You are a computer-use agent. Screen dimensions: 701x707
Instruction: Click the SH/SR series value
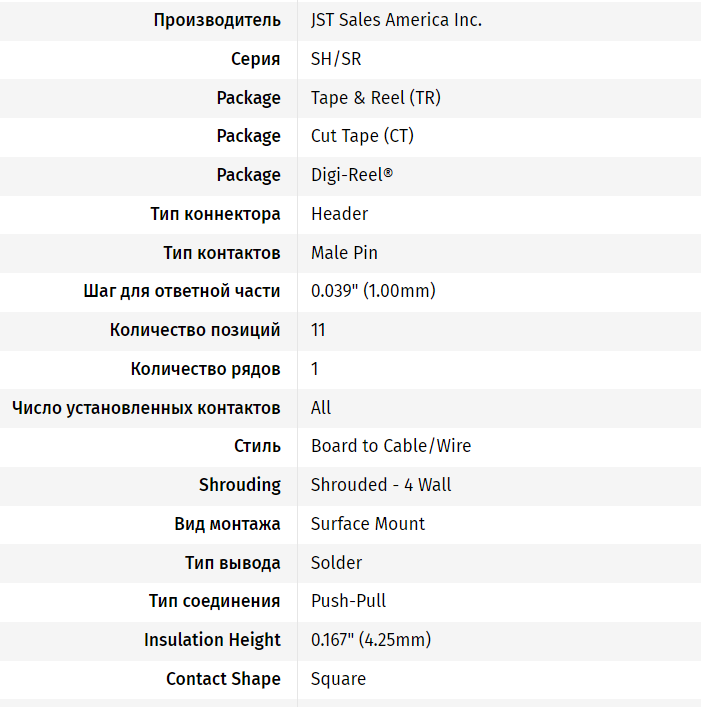[336, 59]
